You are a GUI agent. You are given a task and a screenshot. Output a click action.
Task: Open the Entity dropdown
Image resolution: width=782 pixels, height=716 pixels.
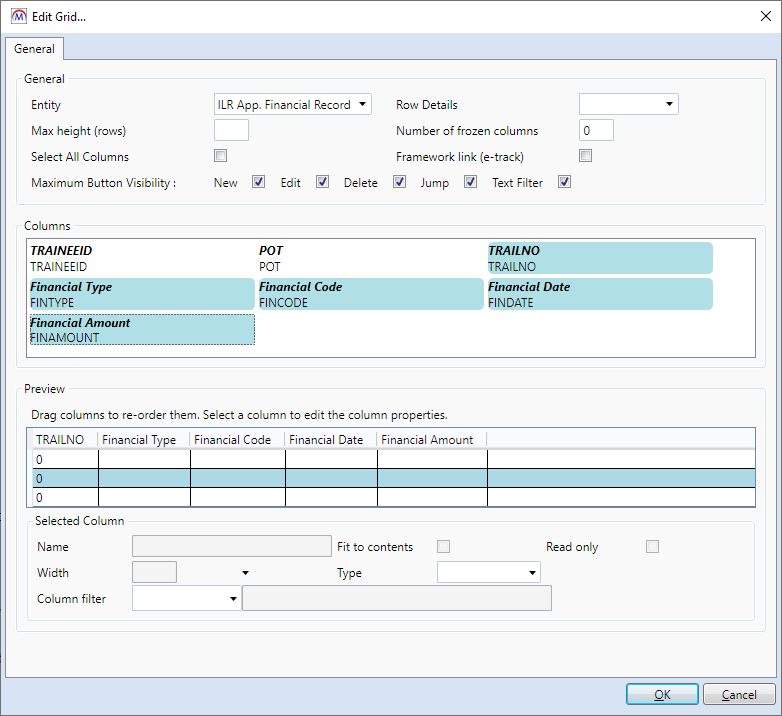click(292, 105)
